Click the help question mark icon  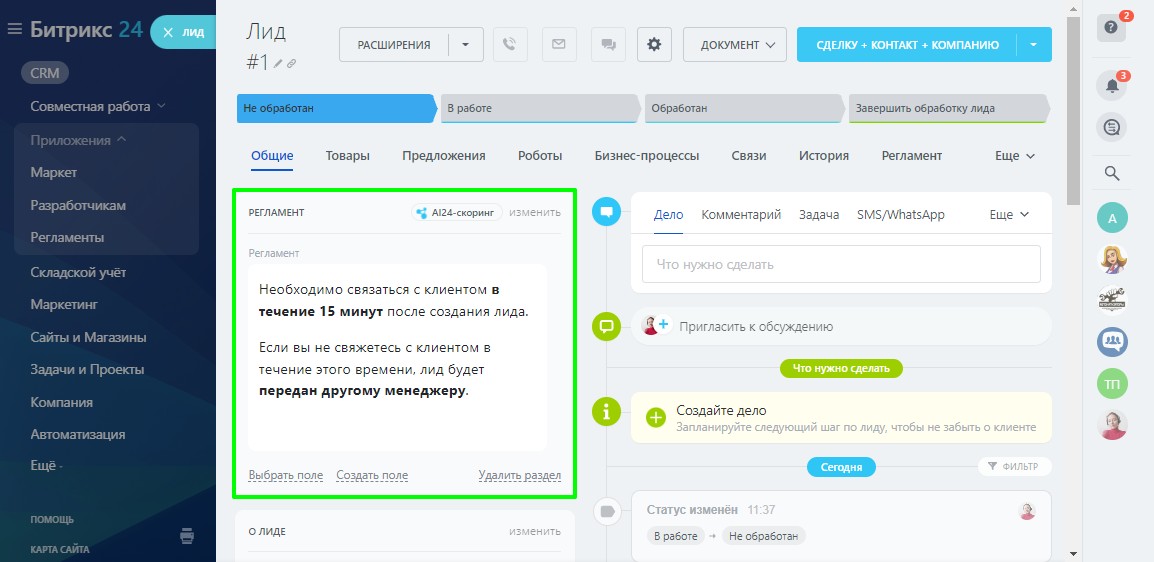pos(1111,27)
